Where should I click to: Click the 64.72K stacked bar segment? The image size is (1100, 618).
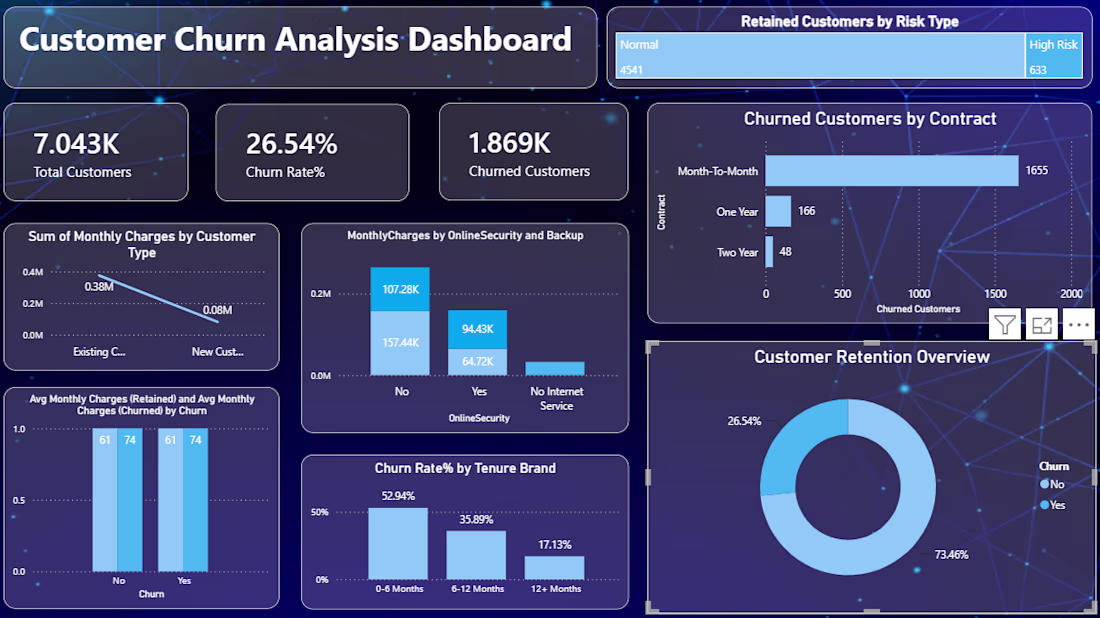pyautogui.click(x=478, y=362)
